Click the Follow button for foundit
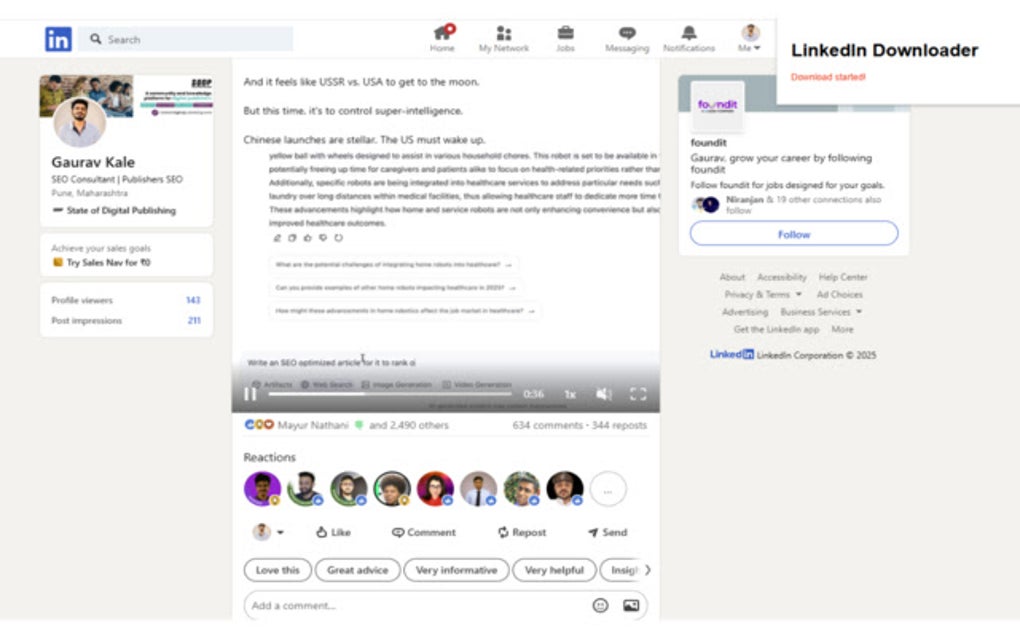Viewport: 1020px width, 638px height. click(793, 233)
